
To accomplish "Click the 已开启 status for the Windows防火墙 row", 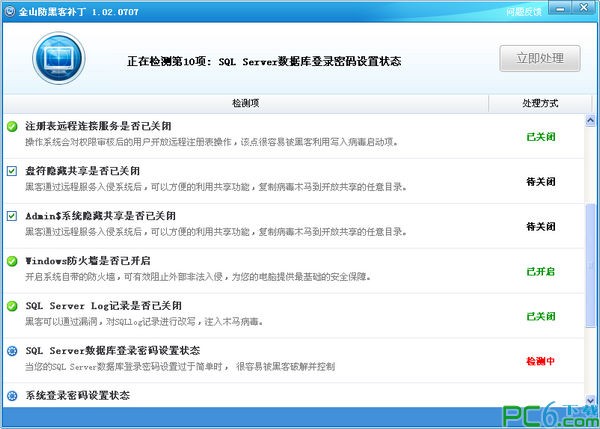I will pos(540,272).
